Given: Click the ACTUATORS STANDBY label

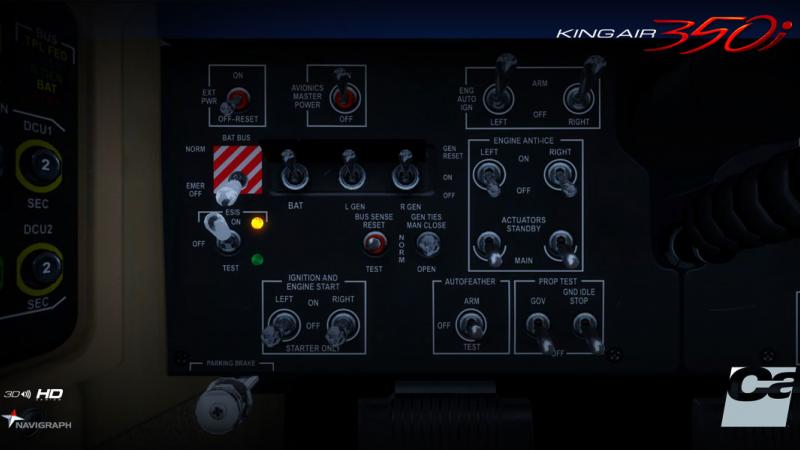Looking at the screenshot, I should point(523,224).
